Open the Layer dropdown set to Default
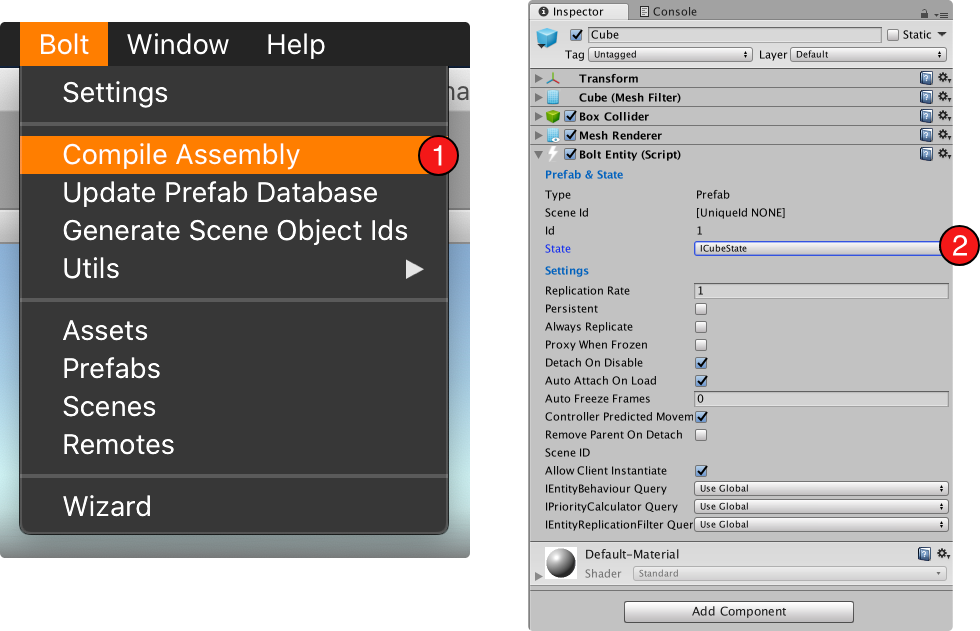This screenshot has width=980, height=631. [x=868, y=54]
